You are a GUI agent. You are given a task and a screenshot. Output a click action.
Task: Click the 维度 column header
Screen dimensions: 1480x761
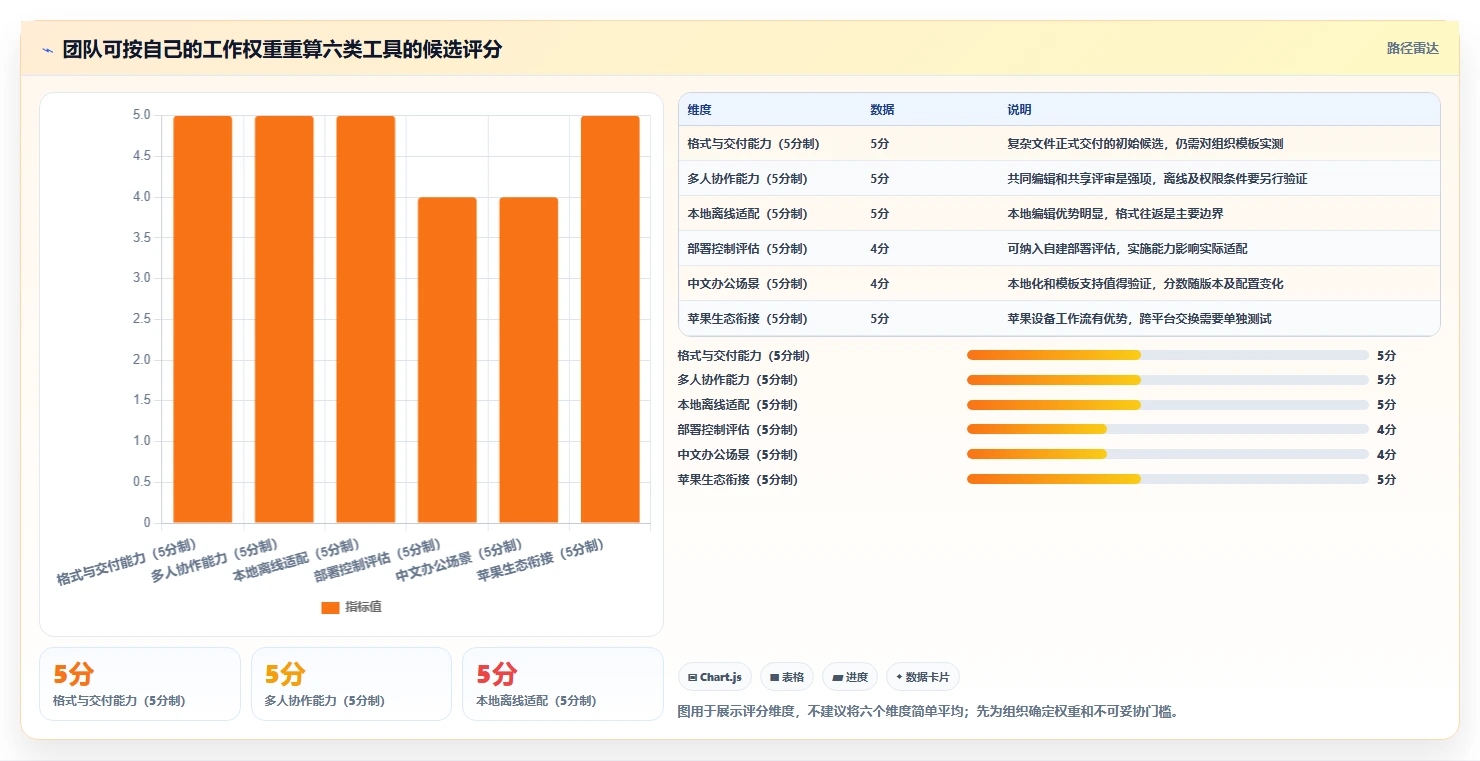click(x=700, y=110)
